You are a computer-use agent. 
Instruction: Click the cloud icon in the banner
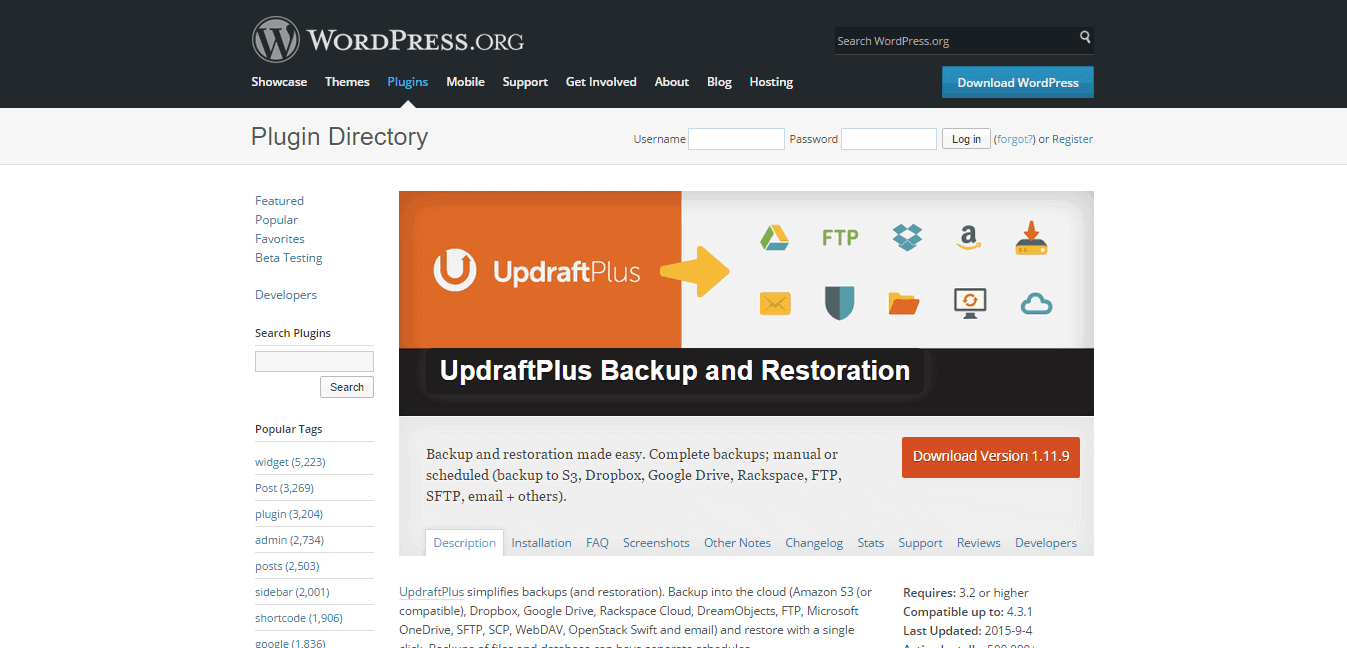pyautogui.click(x=1036, y=302)
